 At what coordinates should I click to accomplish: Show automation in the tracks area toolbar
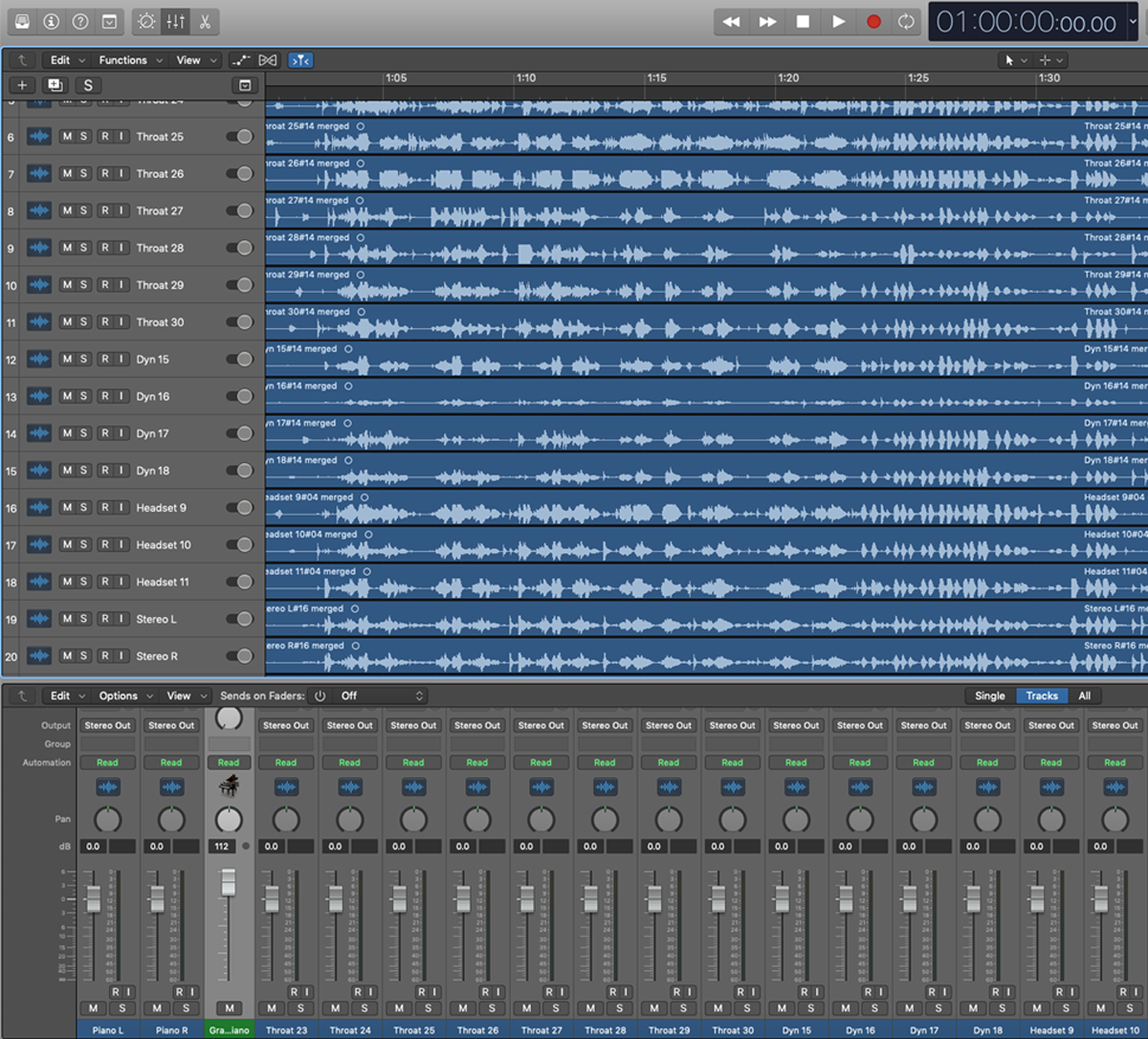point(241,60)
